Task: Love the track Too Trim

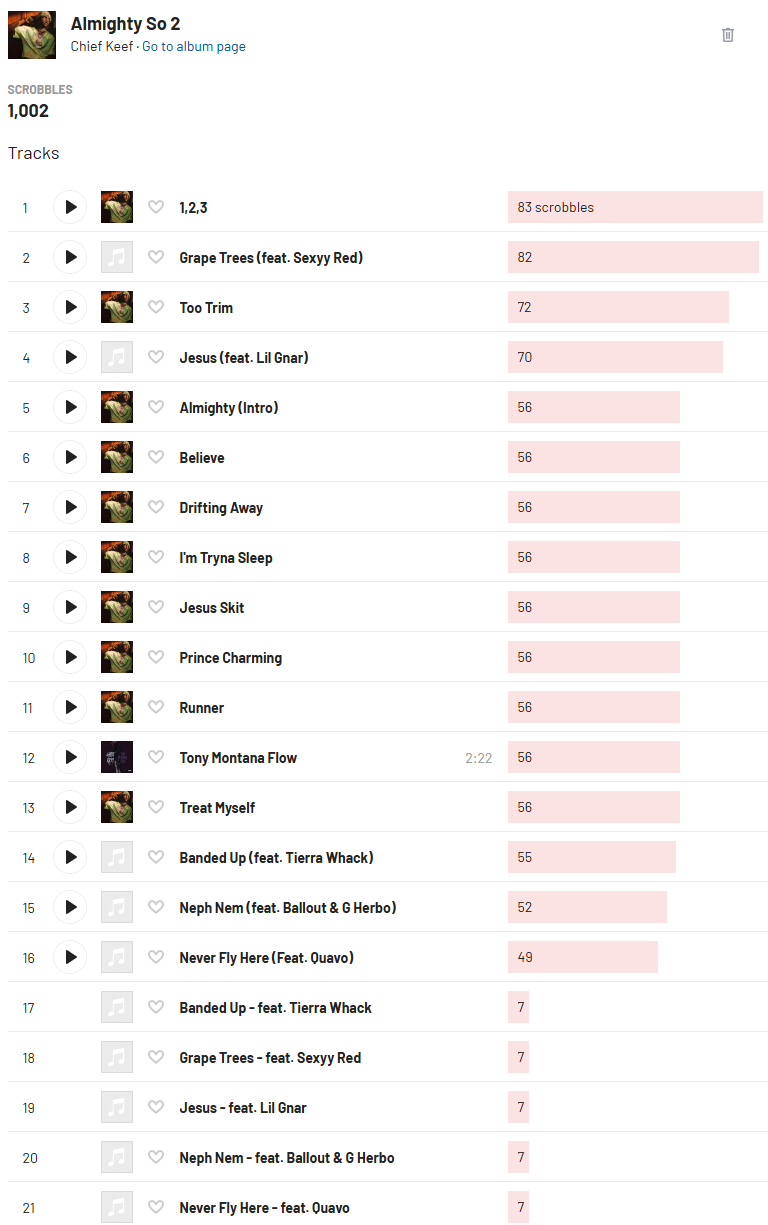Action: click(x=156, y=307)
